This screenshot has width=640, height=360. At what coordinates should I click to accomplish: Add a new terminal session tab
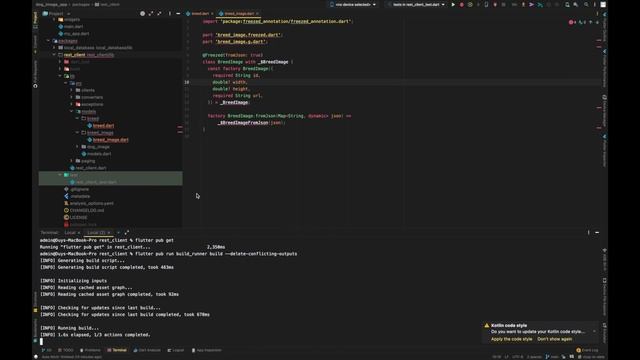[118, 233]
